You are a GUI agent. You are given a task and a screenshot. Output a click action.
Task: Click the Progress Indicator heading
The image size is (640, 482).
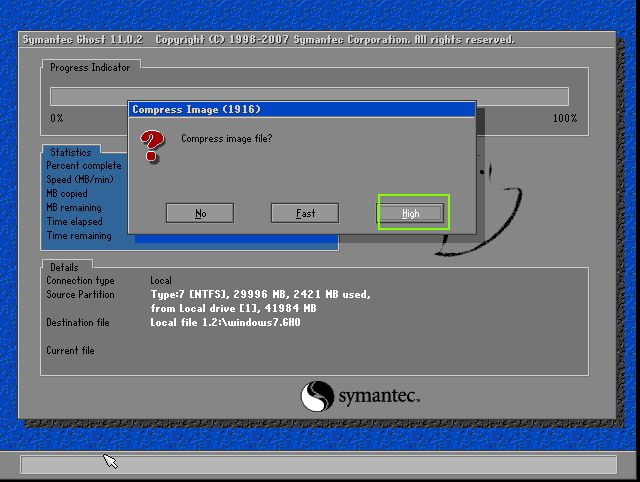pyautogui.click(x=90, y=68)
